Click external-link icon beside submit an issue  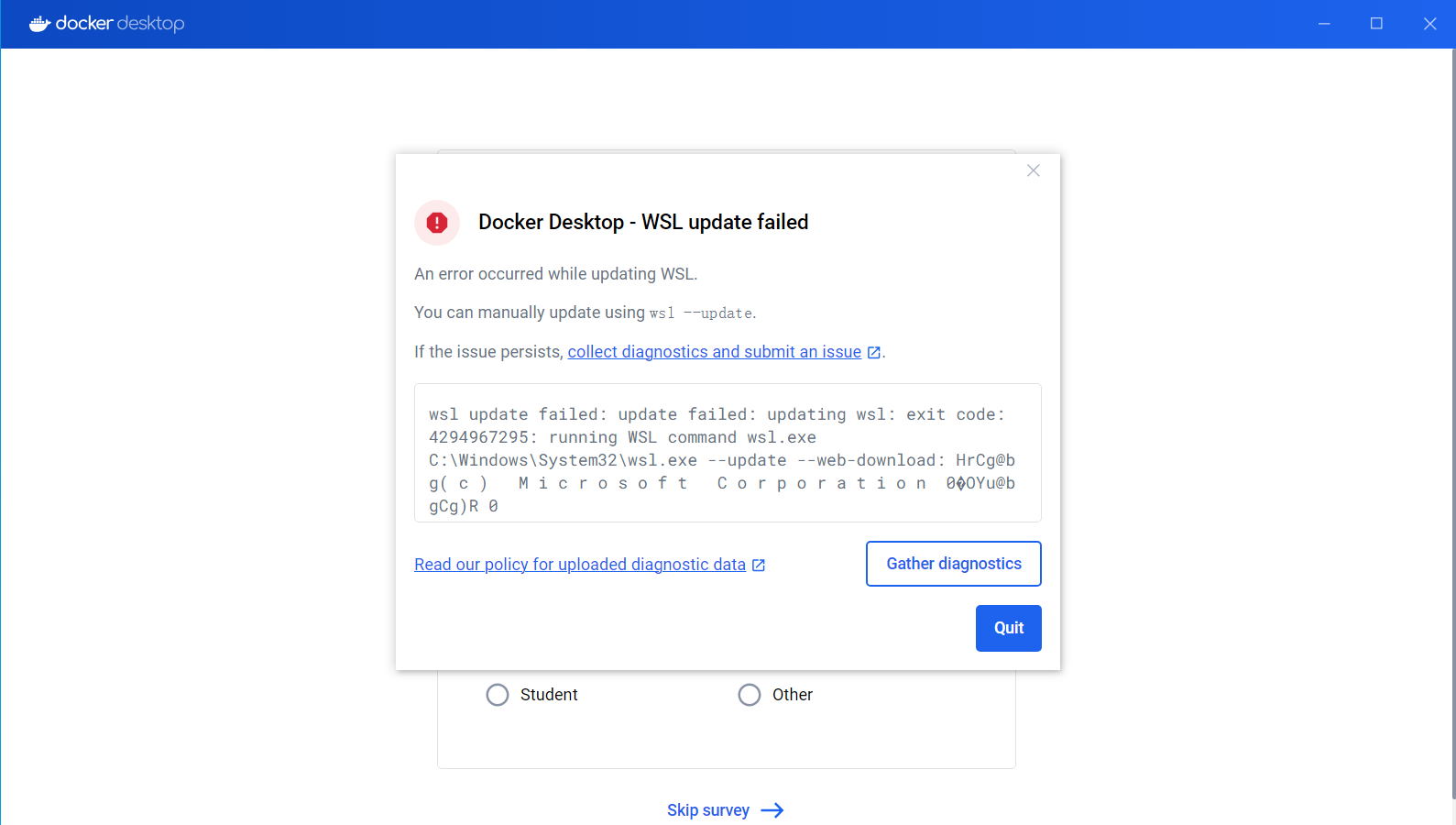(x=874, y=353)
